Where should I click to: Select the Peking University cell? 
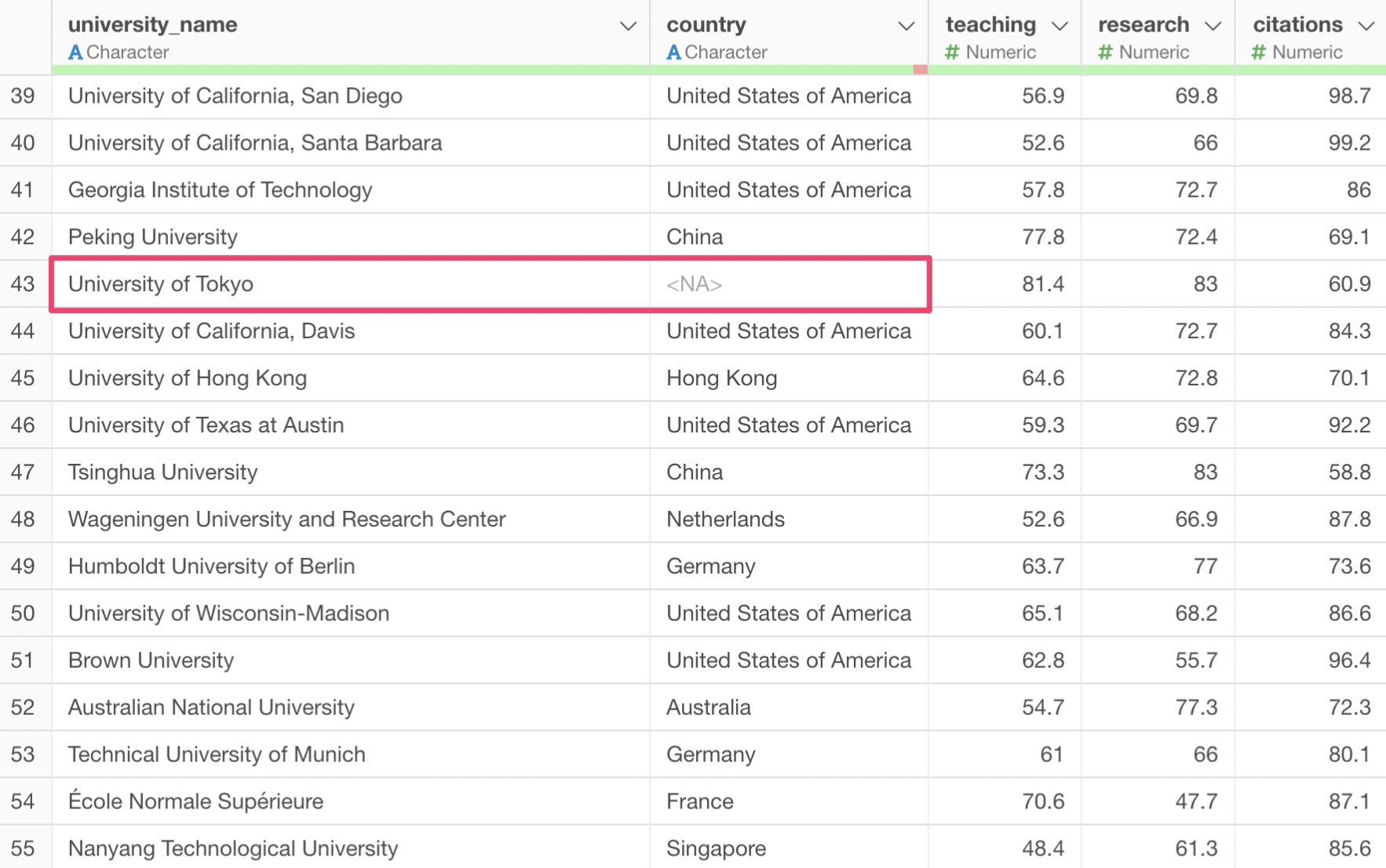(x=351, y=237)
